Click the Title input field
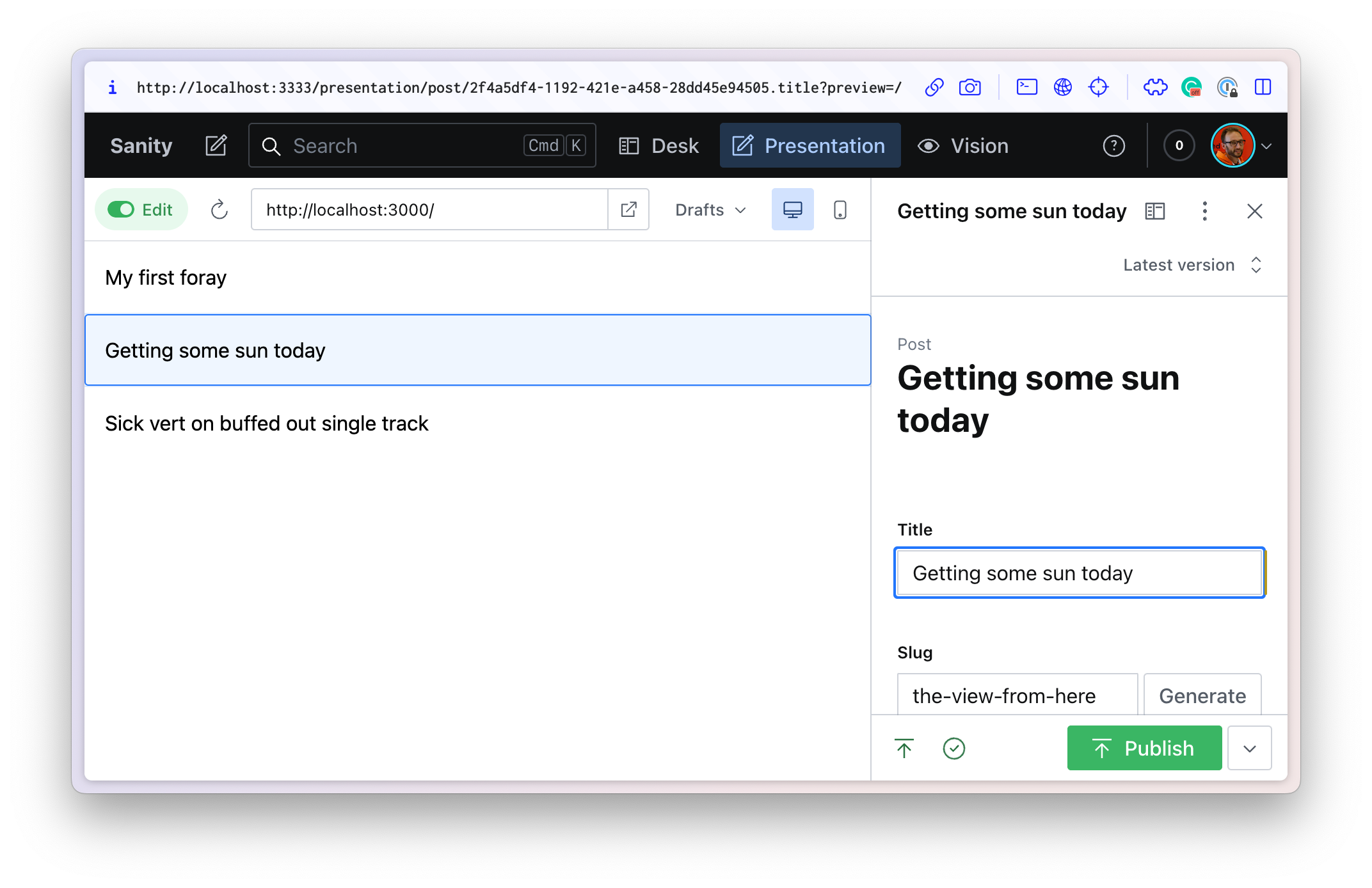The image size is (1372, 888). coord(1080,573)
